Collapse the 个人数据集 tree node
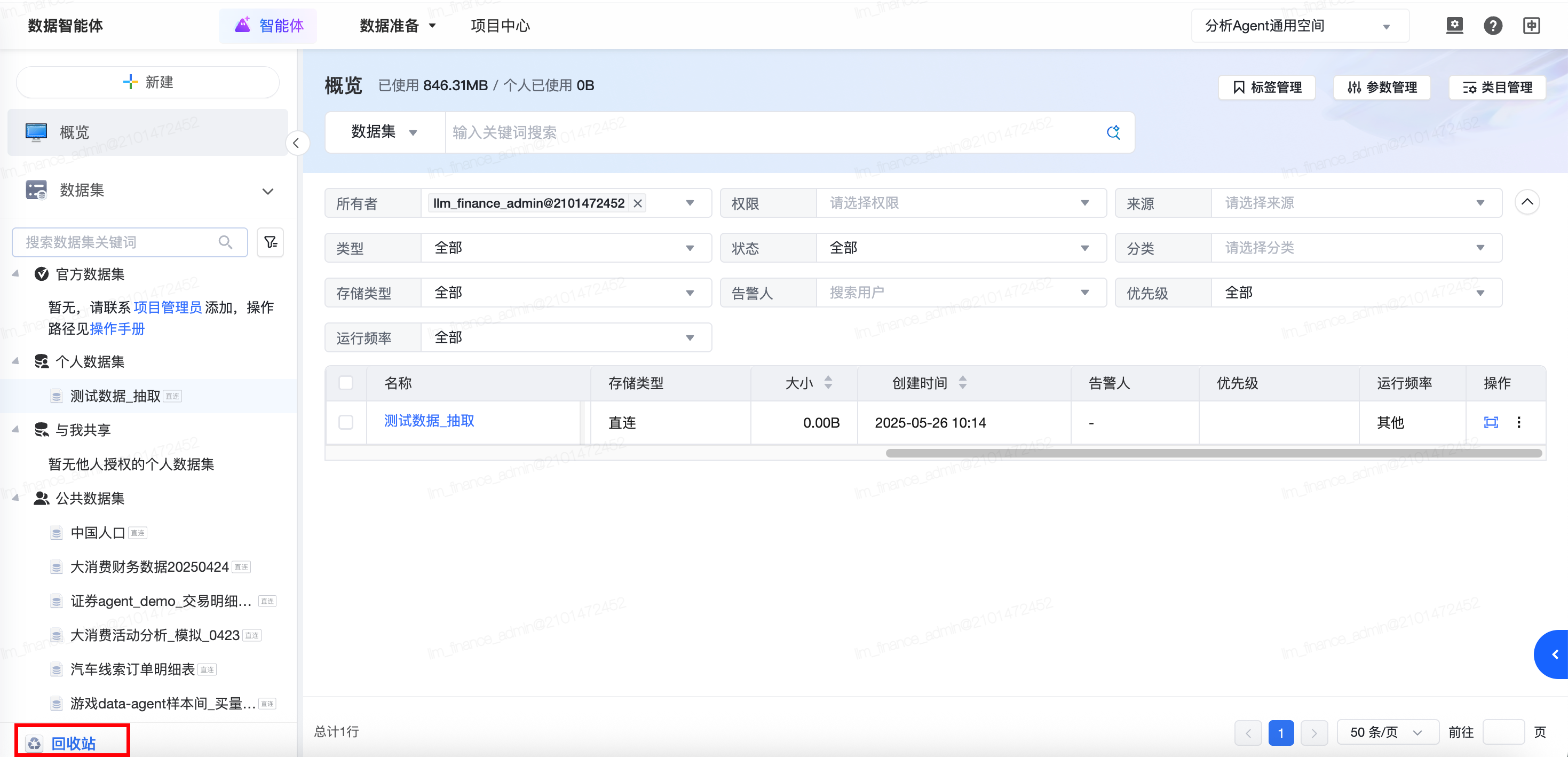 (x=15, y=361)
